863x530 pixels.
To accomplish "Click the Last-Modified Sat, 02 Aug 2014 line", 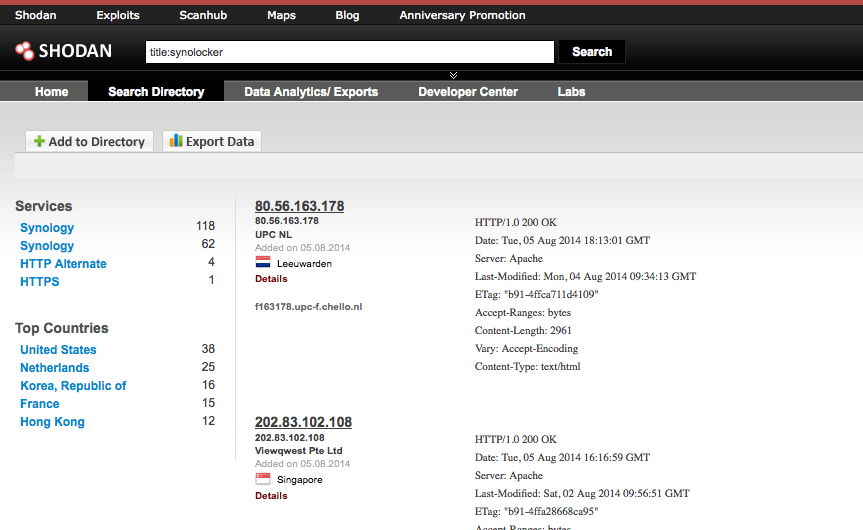I will (x=582, y=493).
